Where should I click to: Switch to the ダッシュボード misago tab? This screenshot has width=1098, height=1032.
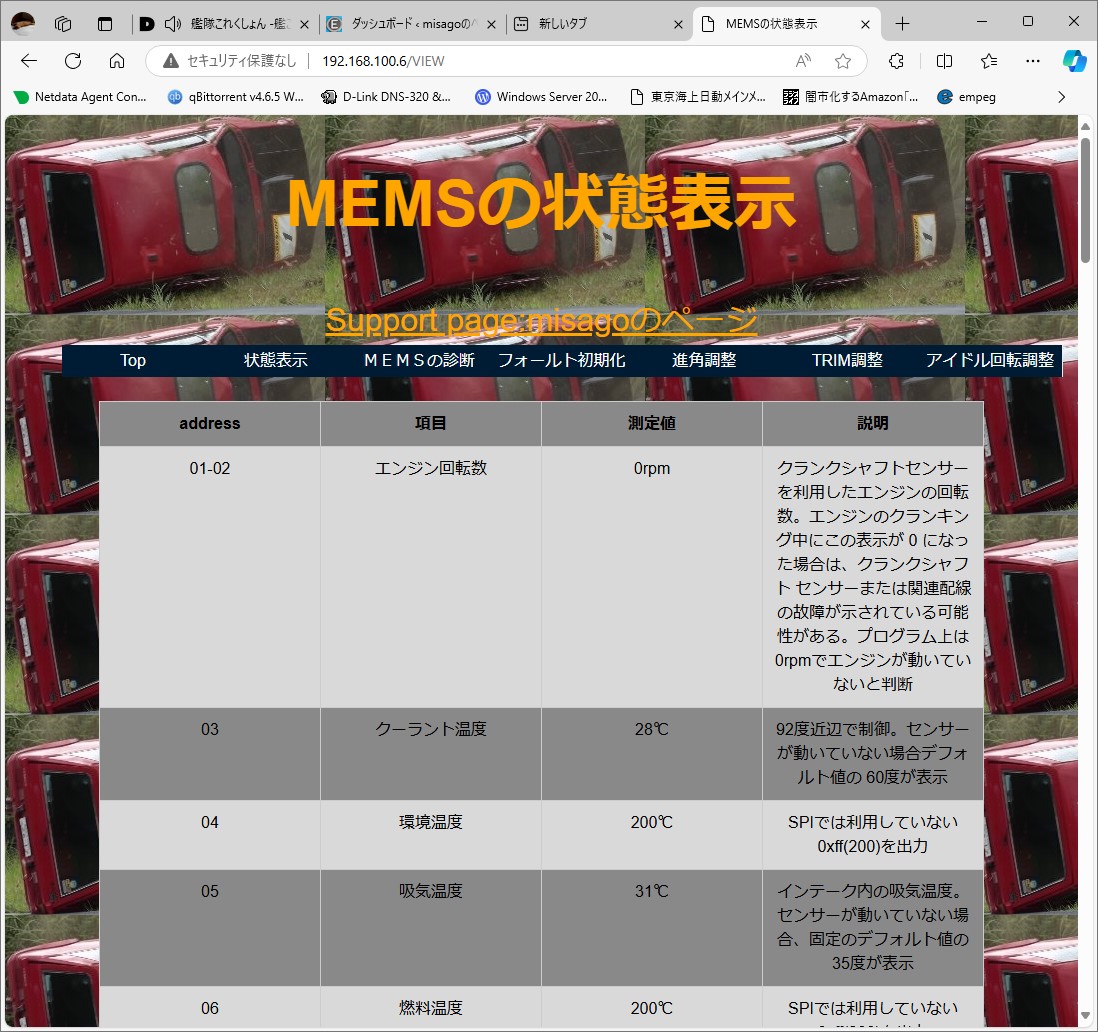(412, 24)
